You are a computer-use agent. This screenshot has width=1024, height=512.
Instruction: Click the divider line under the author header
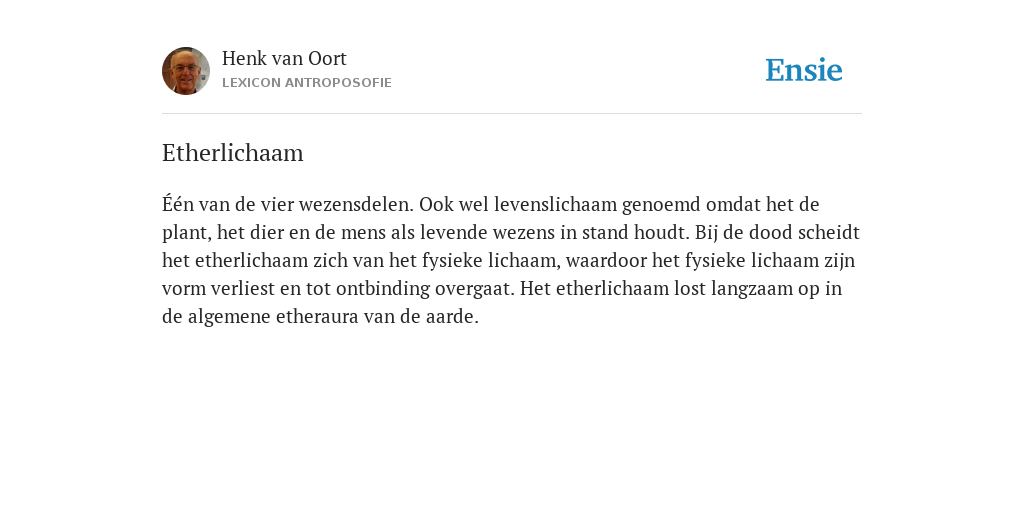pos(512,114)
